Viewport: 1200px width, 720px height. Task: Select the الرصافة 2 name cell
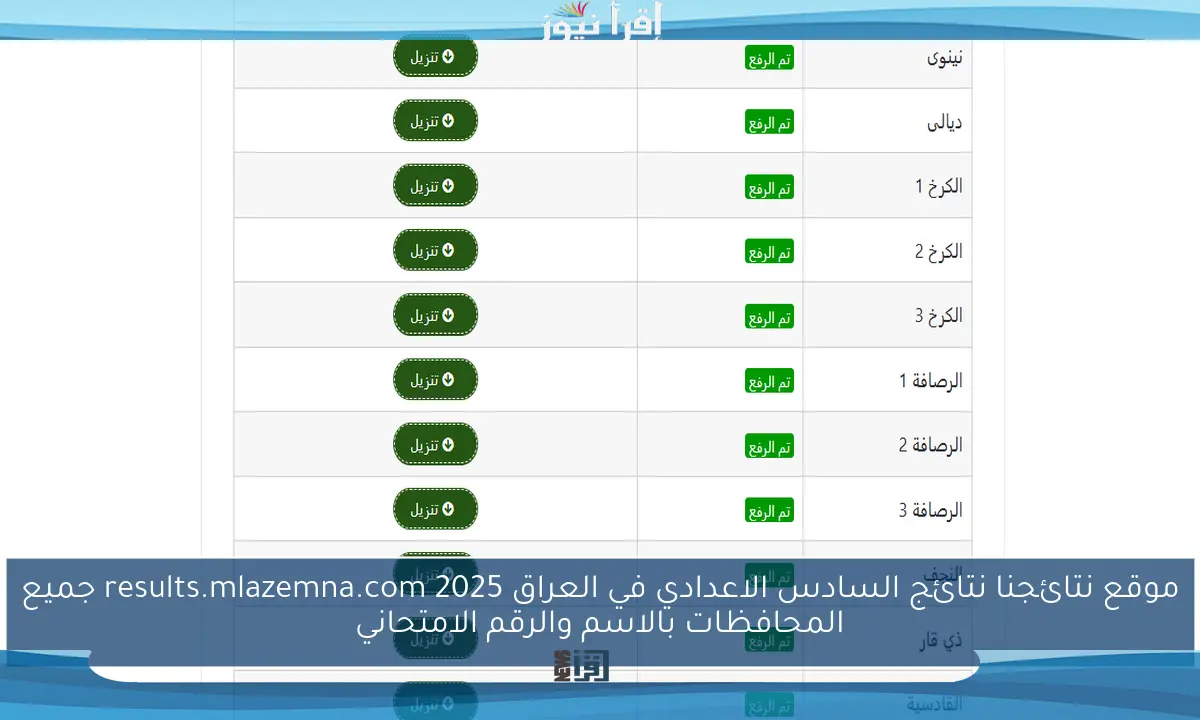[x=887, y=444]
